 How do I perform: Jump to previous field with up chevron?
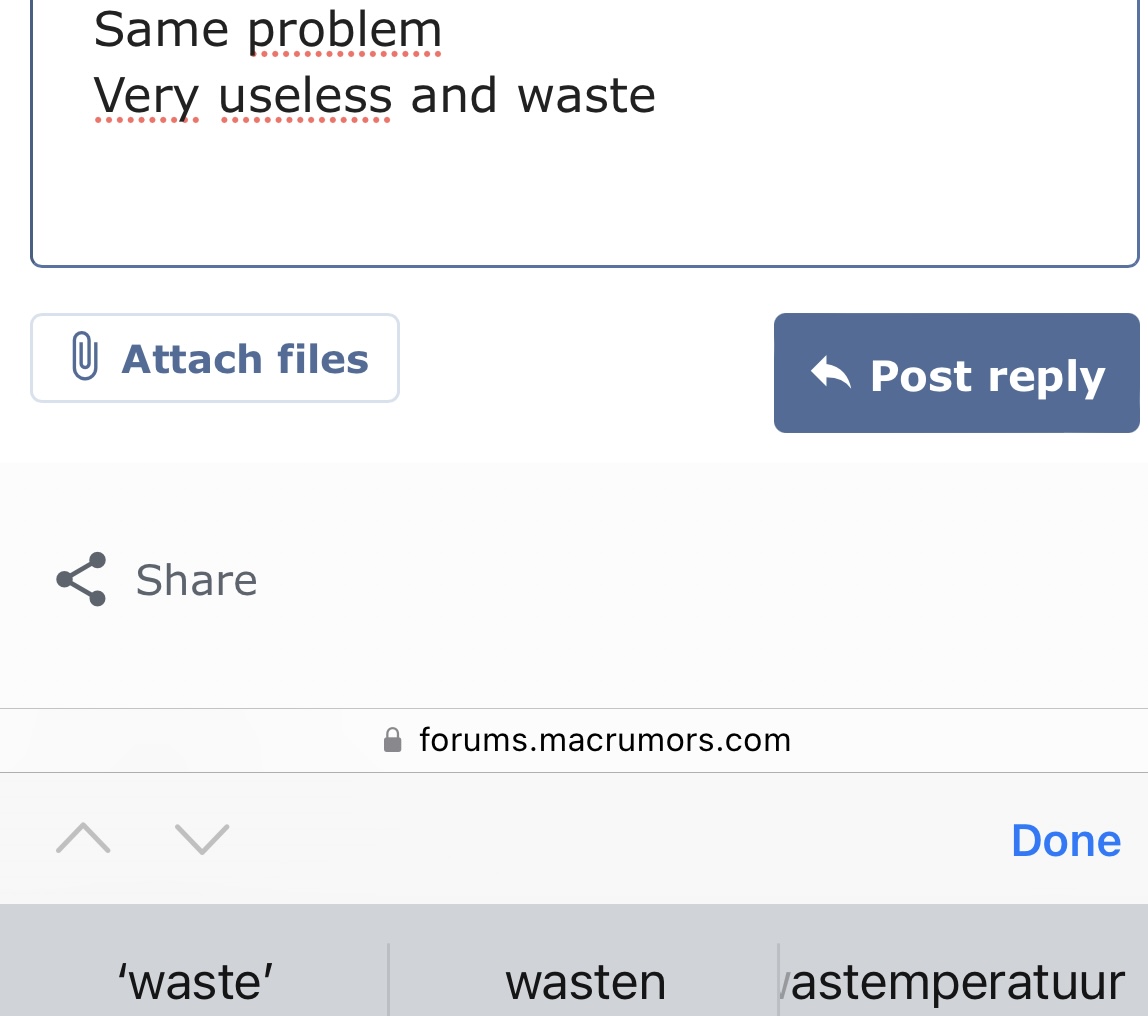point(83,839)
